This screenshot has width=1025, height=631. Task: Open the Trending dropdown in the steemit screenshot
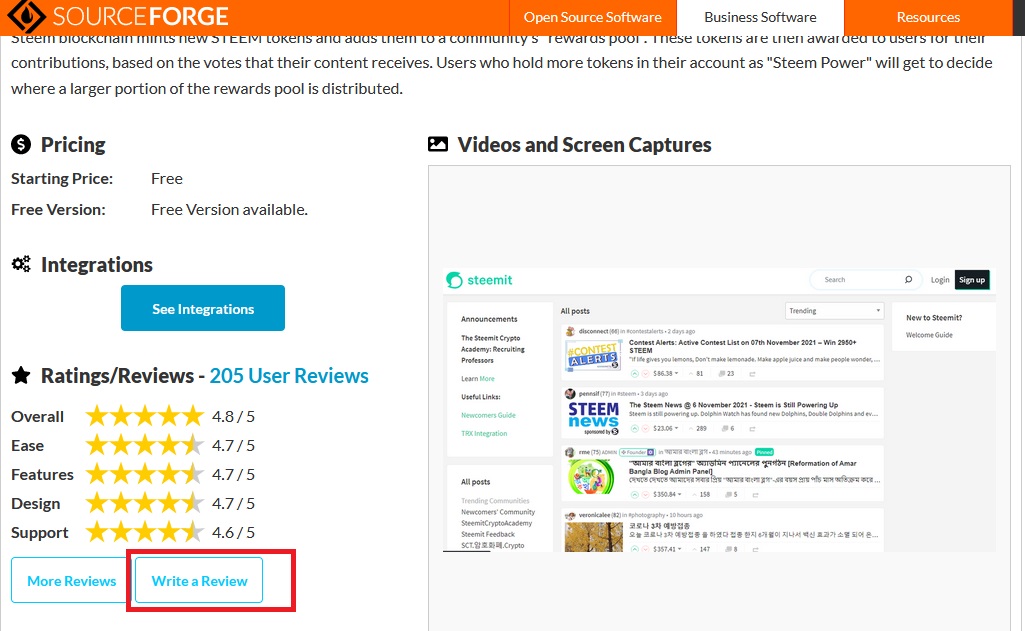coord(835,311)
